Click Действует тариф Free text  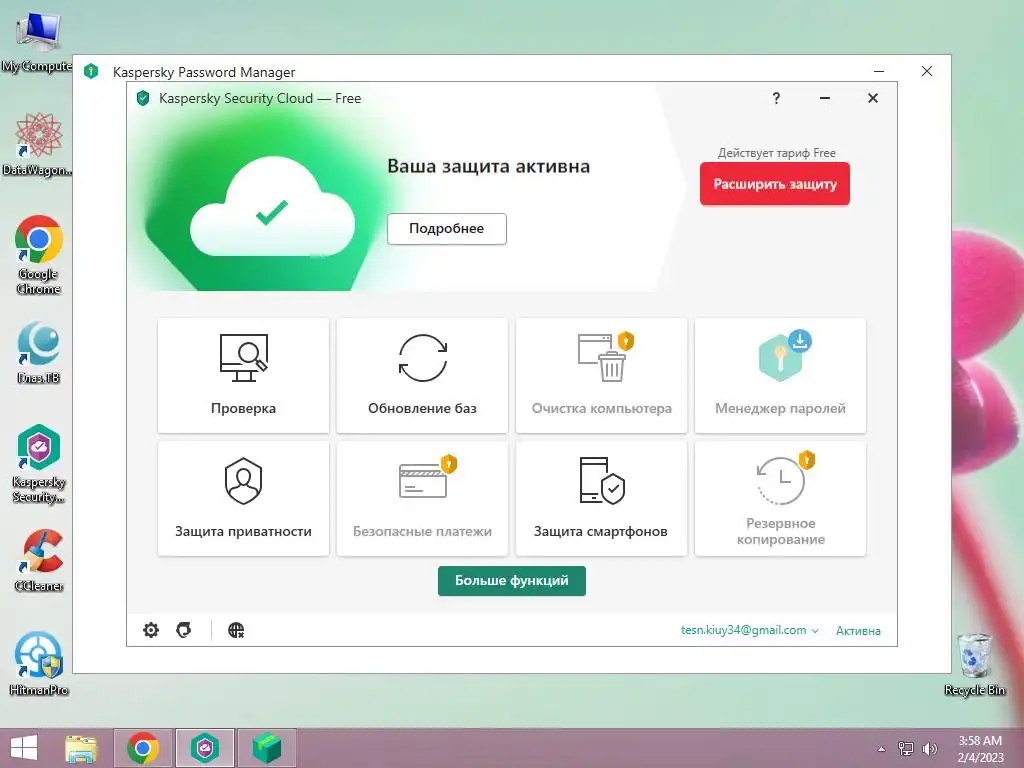coord(776,153)
